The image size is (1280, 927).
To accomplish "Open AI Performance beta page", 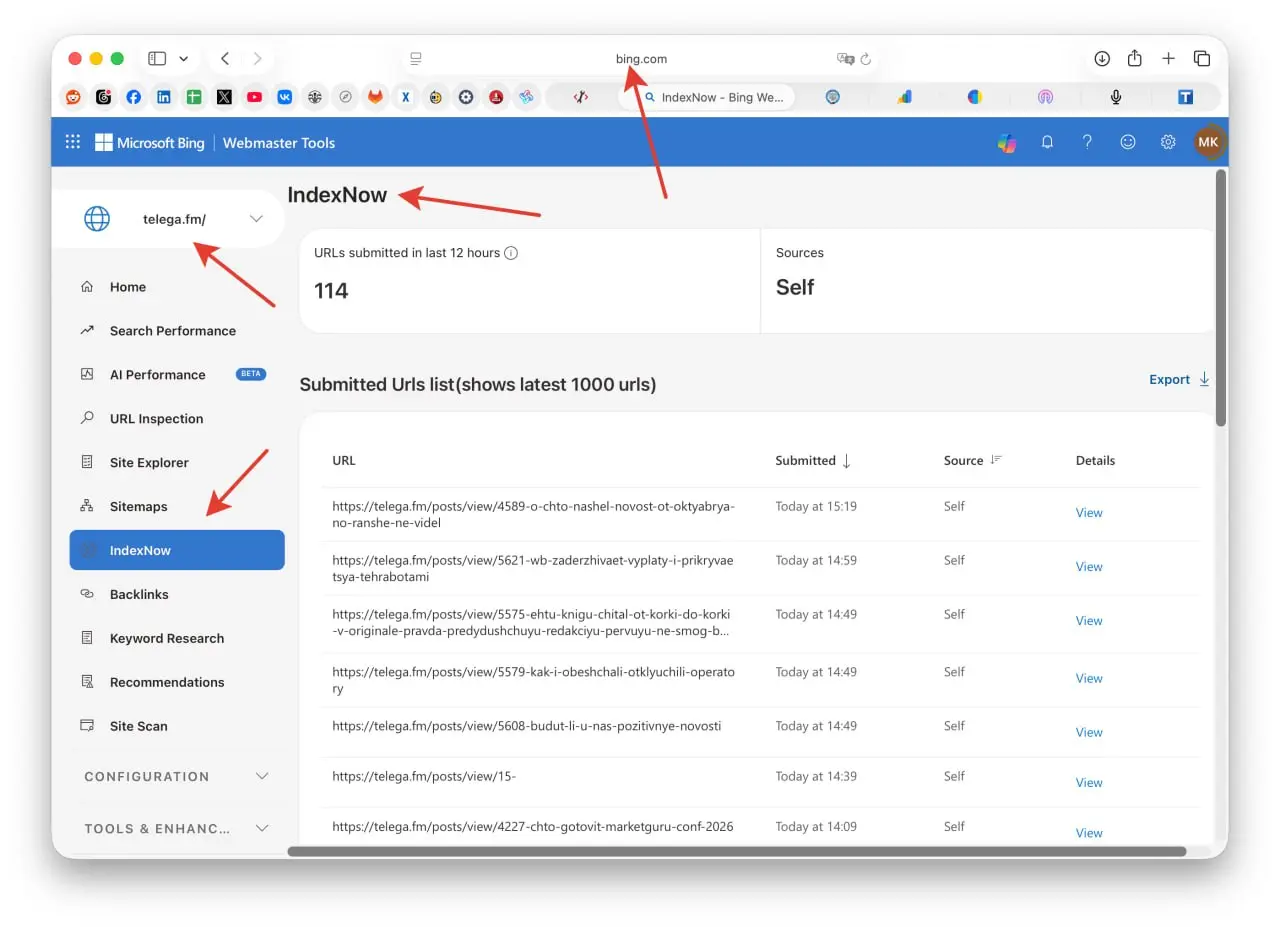I will (177, 375).
